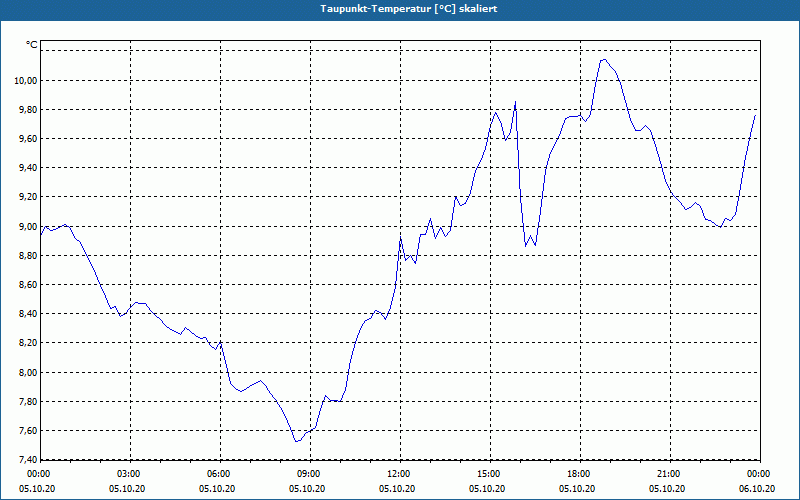The image size is (800, 500).
Task: Click the y-axis value 7,40
Action: (28, 459)
